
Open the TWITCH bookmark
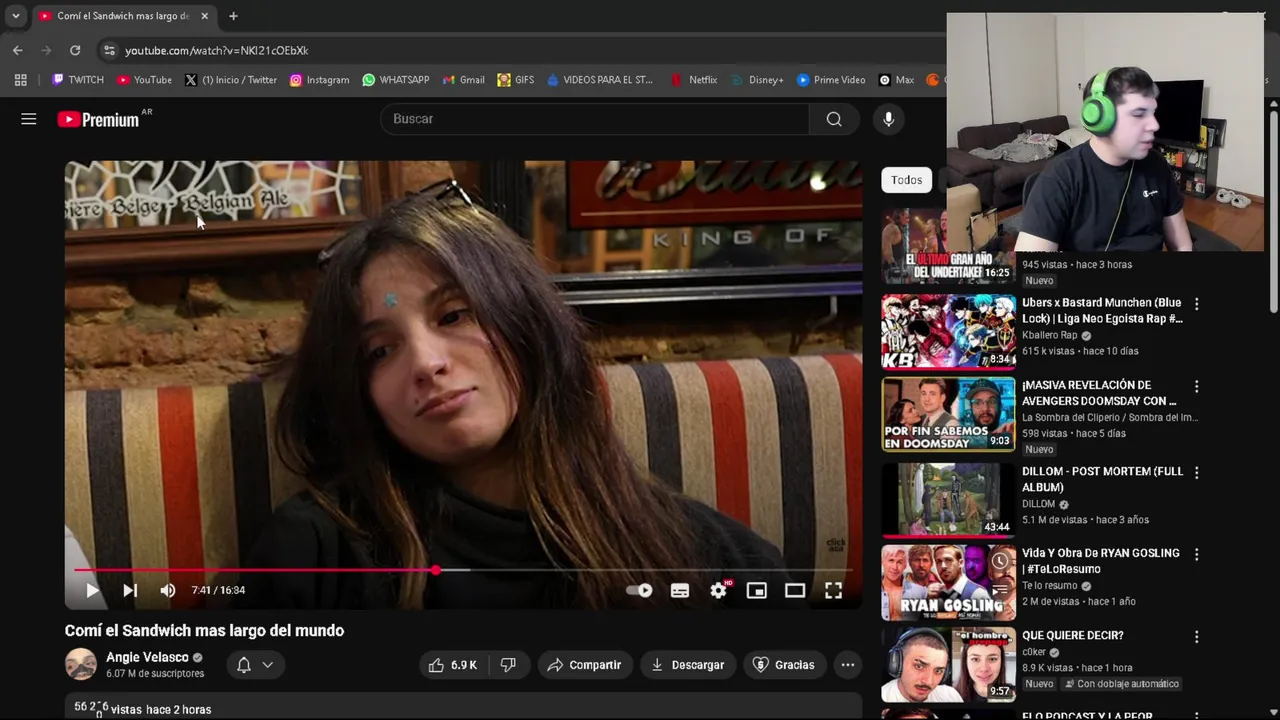(x=77, y=80)
